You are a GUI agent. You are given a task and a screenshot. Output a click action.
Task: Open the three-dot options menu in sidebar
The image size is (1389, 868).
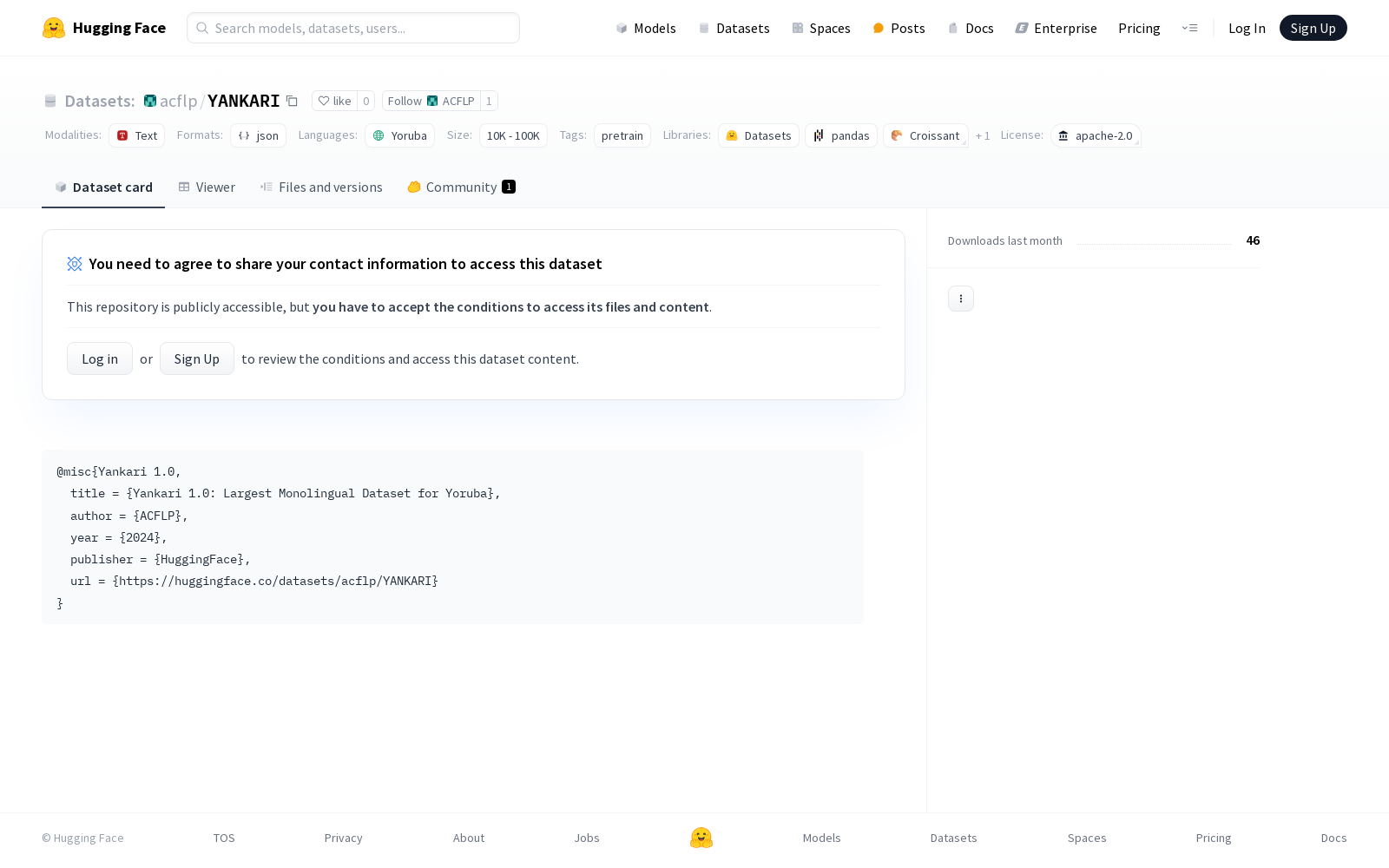coord(961,299)
